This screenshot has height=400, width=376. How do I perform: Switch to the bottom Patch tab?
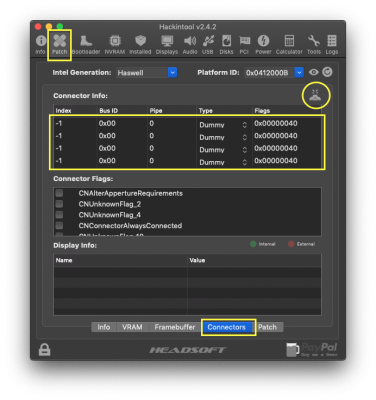[267, 327]
